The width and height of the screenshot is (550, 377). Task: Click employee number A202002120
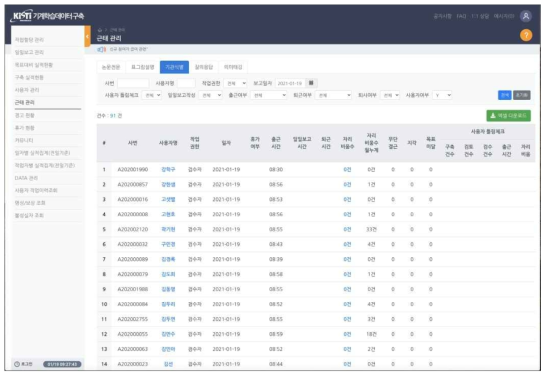pos(133,229)
